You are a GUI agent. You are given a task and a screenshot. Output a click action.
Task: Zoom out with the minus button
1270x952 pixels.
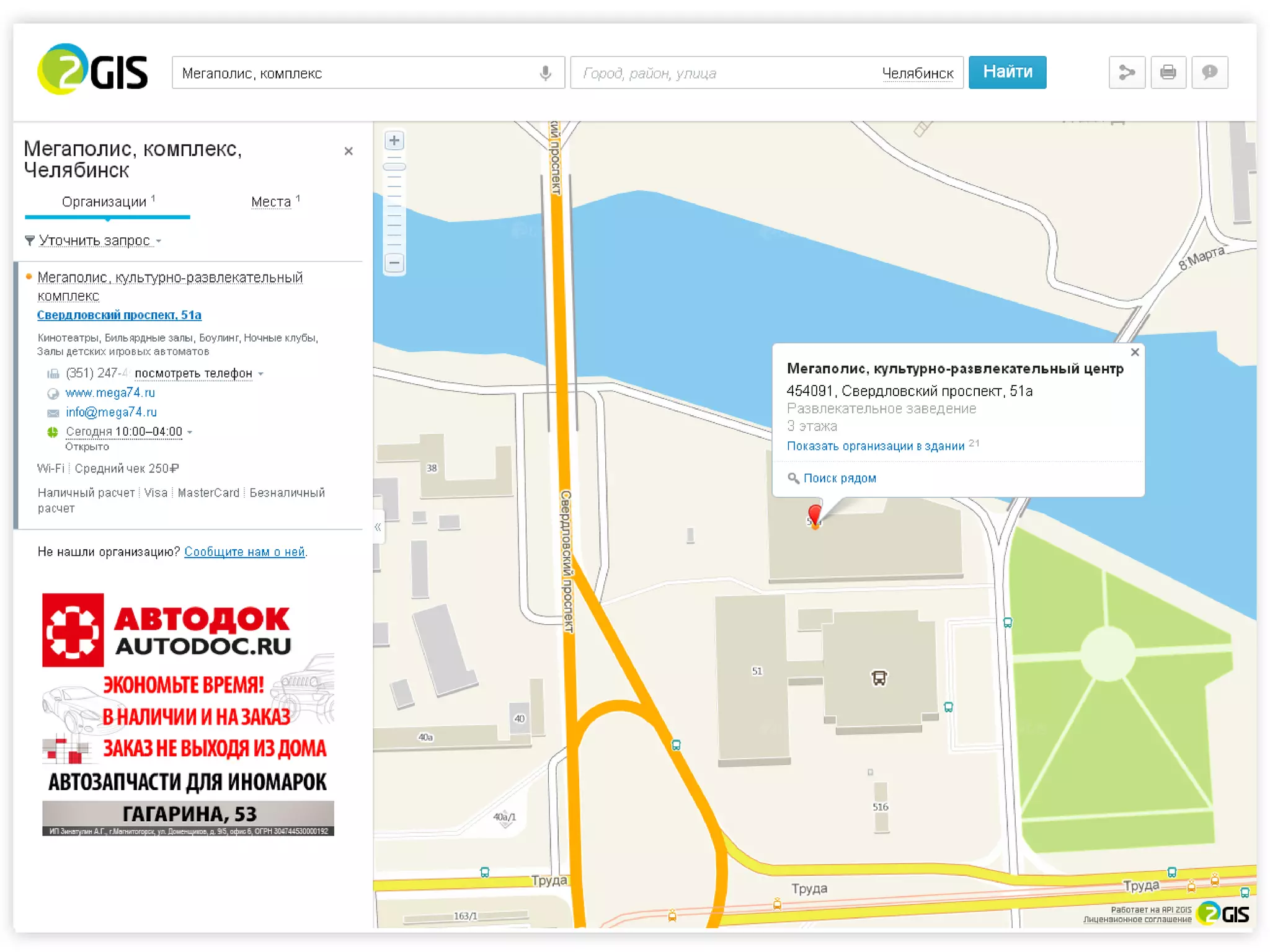click(394, 263)
